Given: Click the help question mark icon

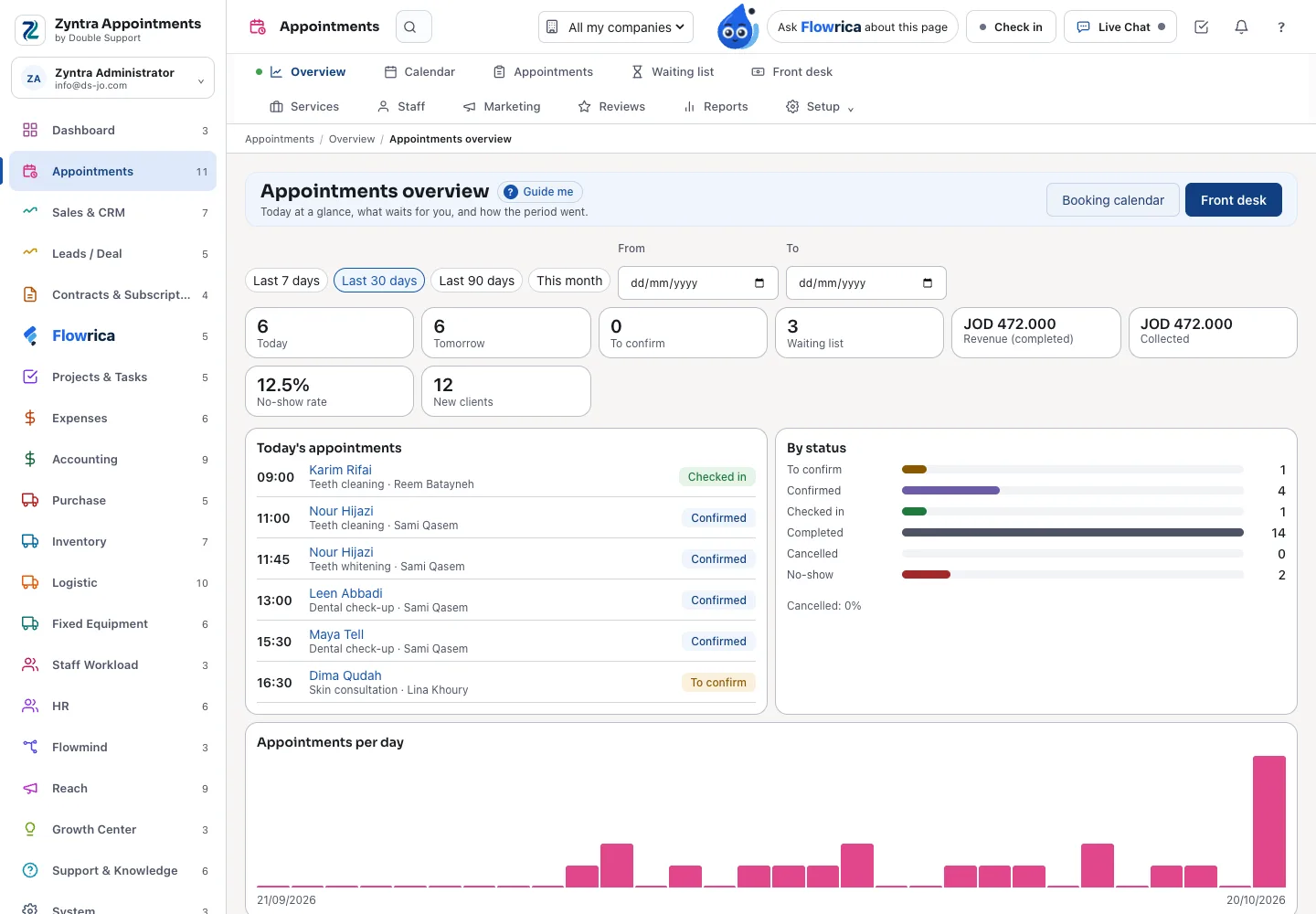Looking at the screenshot, I should pyautogui.click(x=1281, y=27).
